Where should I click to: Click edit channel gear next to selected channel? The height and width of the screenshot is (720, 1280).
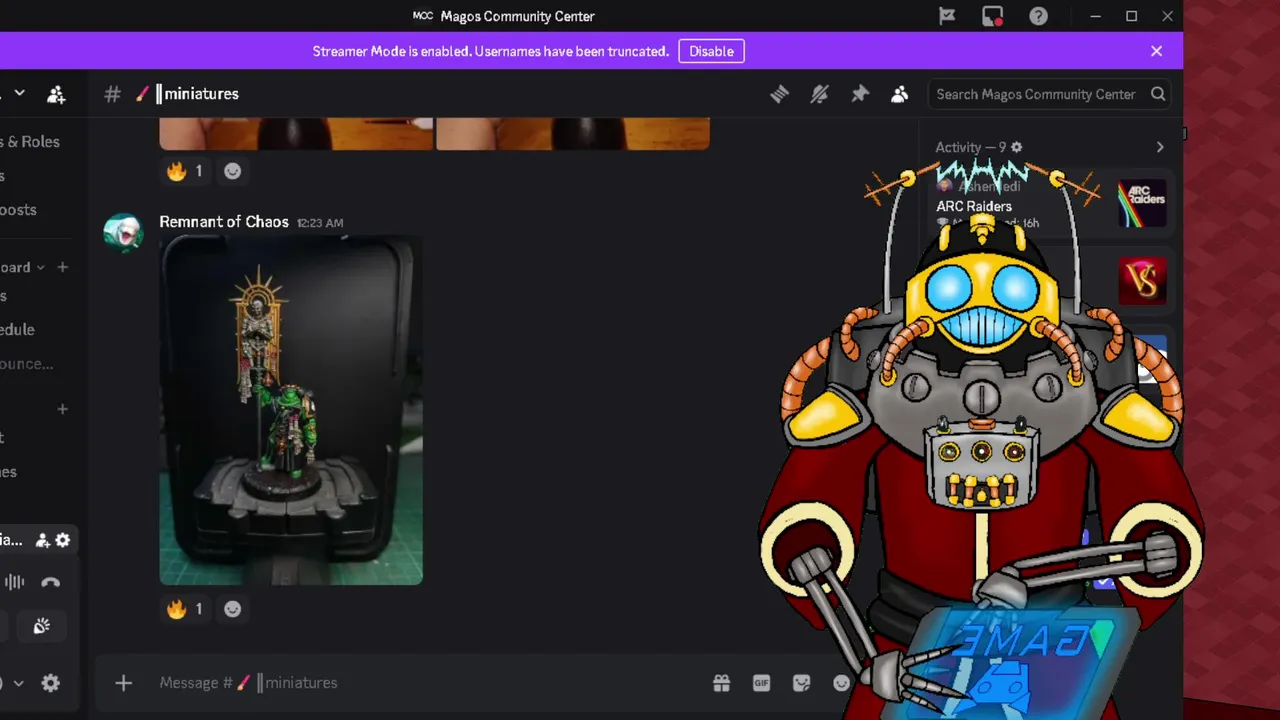[x=63, y=540]
